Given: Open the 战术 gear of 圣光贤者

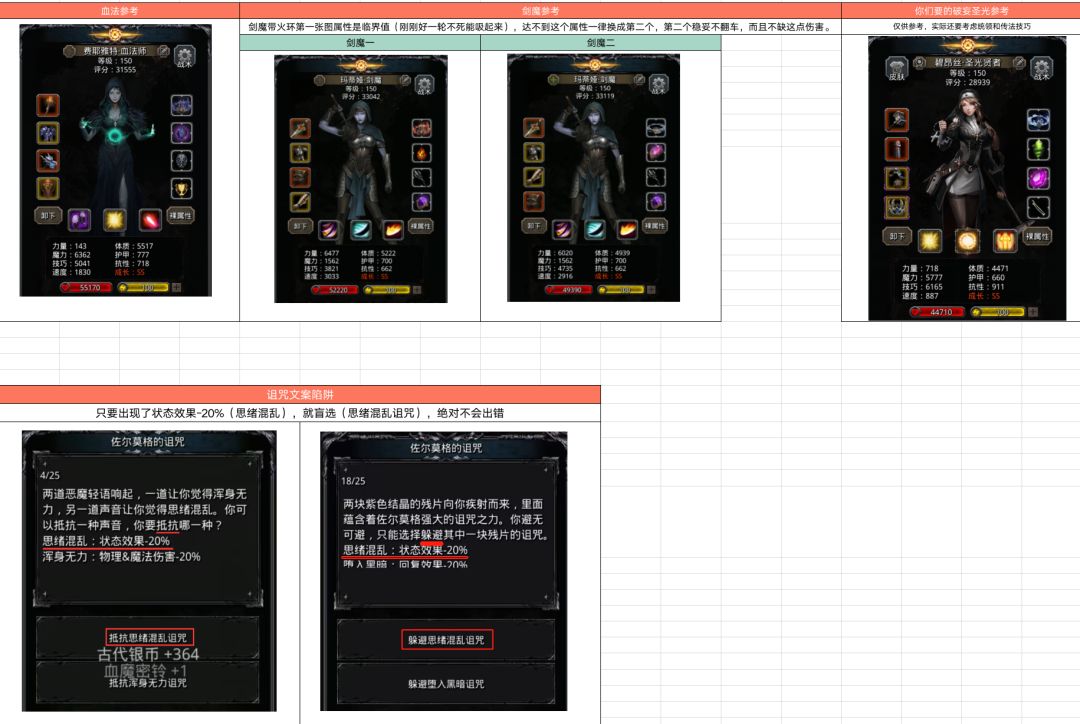Looking at the screenshot, I should (x=1041, y=69).
